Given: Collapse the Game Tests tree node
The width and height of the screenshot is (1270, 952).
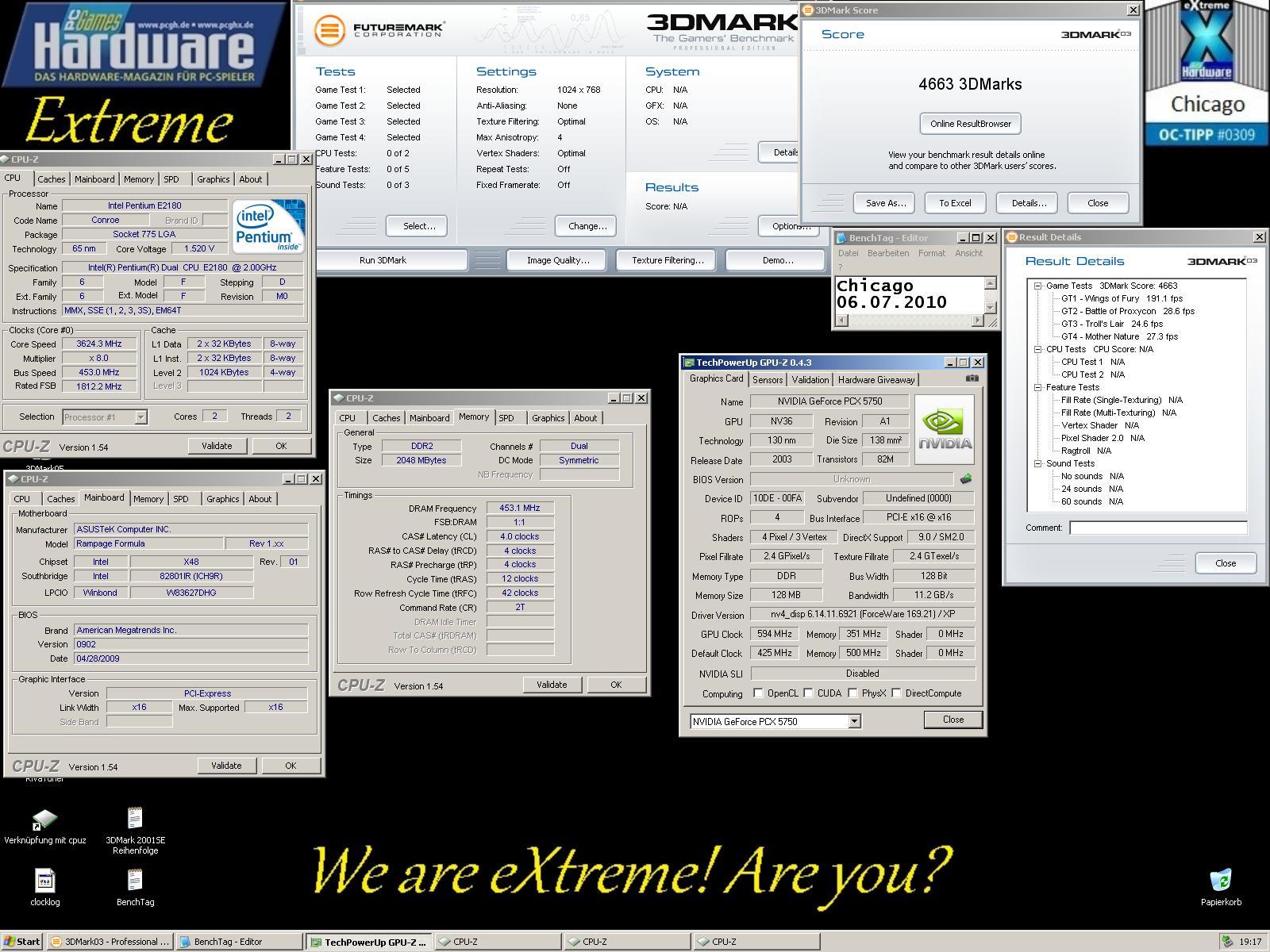Looking at the screenshot, I should tap(1037, 286).
